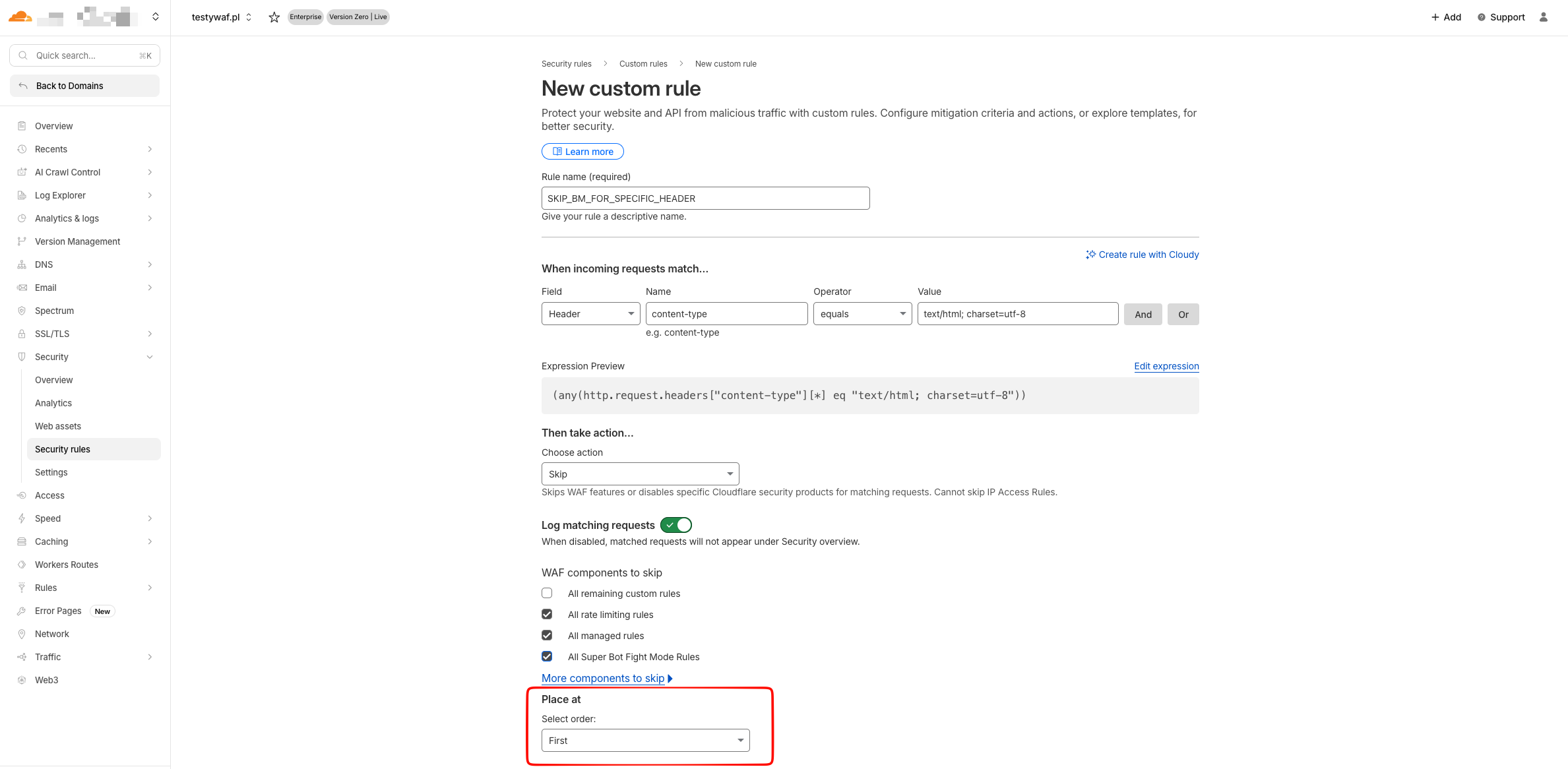The image size is (1568, 769).
Task: Click the Workers Routes icon
Action: pos(22,565)
